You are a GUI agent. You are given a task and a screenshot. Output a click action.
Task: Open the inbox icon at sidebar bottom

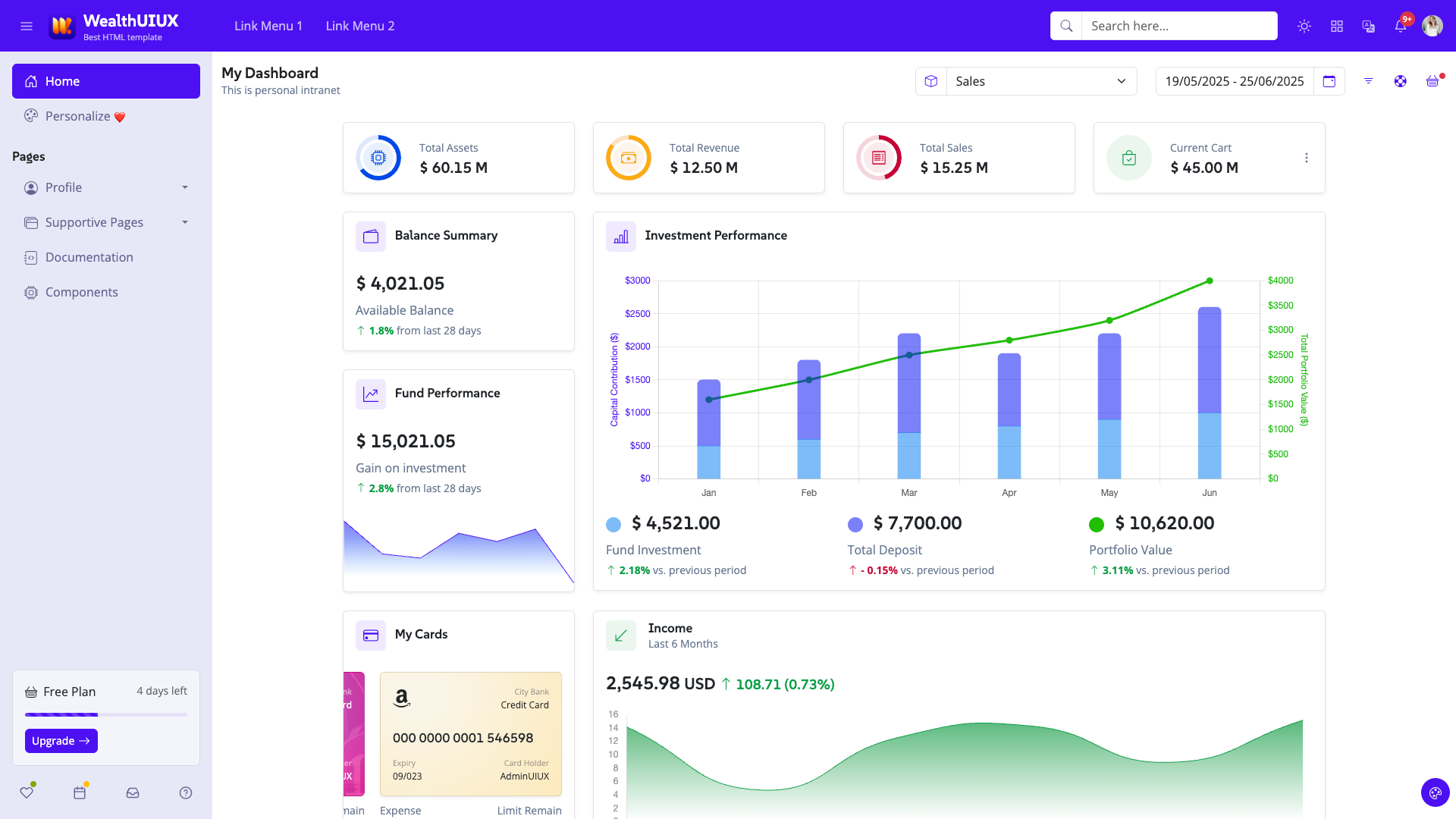point(132,792)
